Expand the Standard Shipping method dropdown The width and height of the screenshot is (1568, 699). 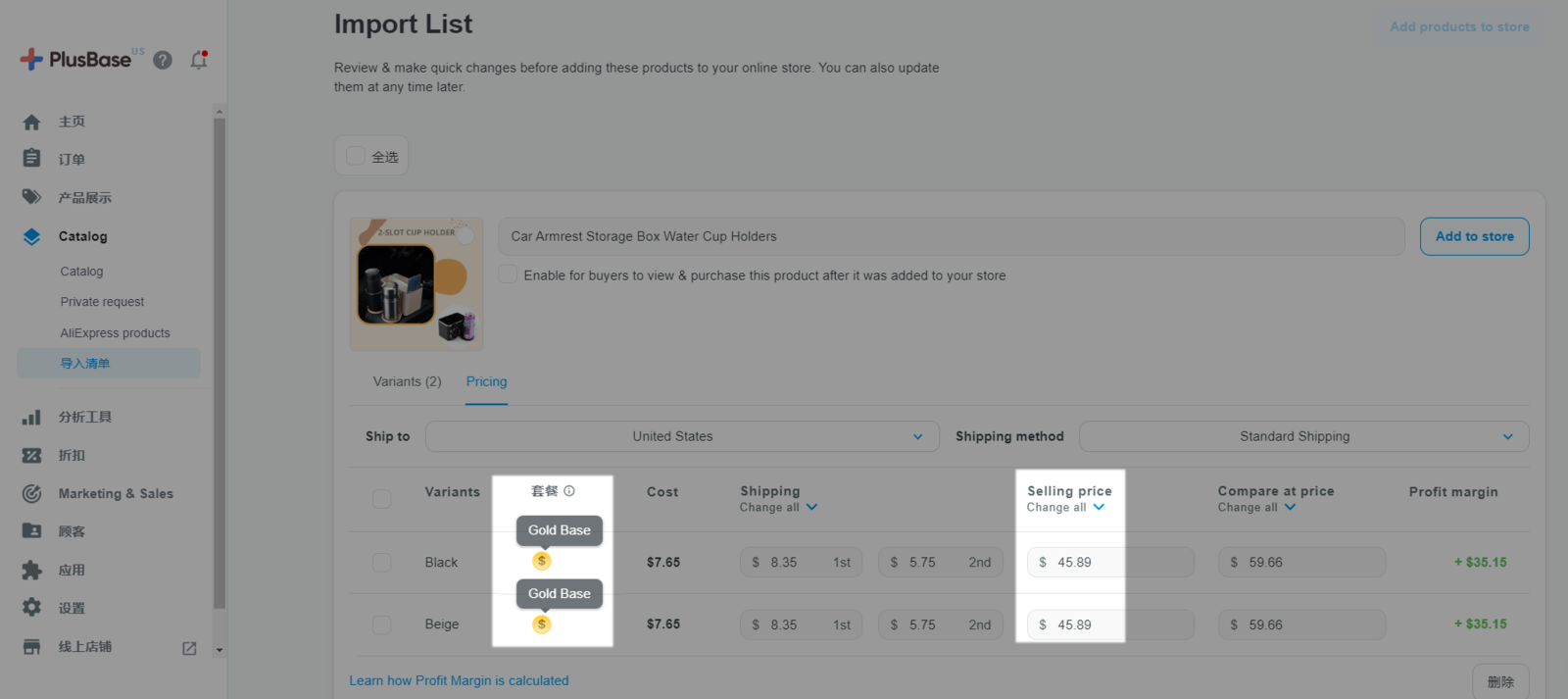point(1303,436)
